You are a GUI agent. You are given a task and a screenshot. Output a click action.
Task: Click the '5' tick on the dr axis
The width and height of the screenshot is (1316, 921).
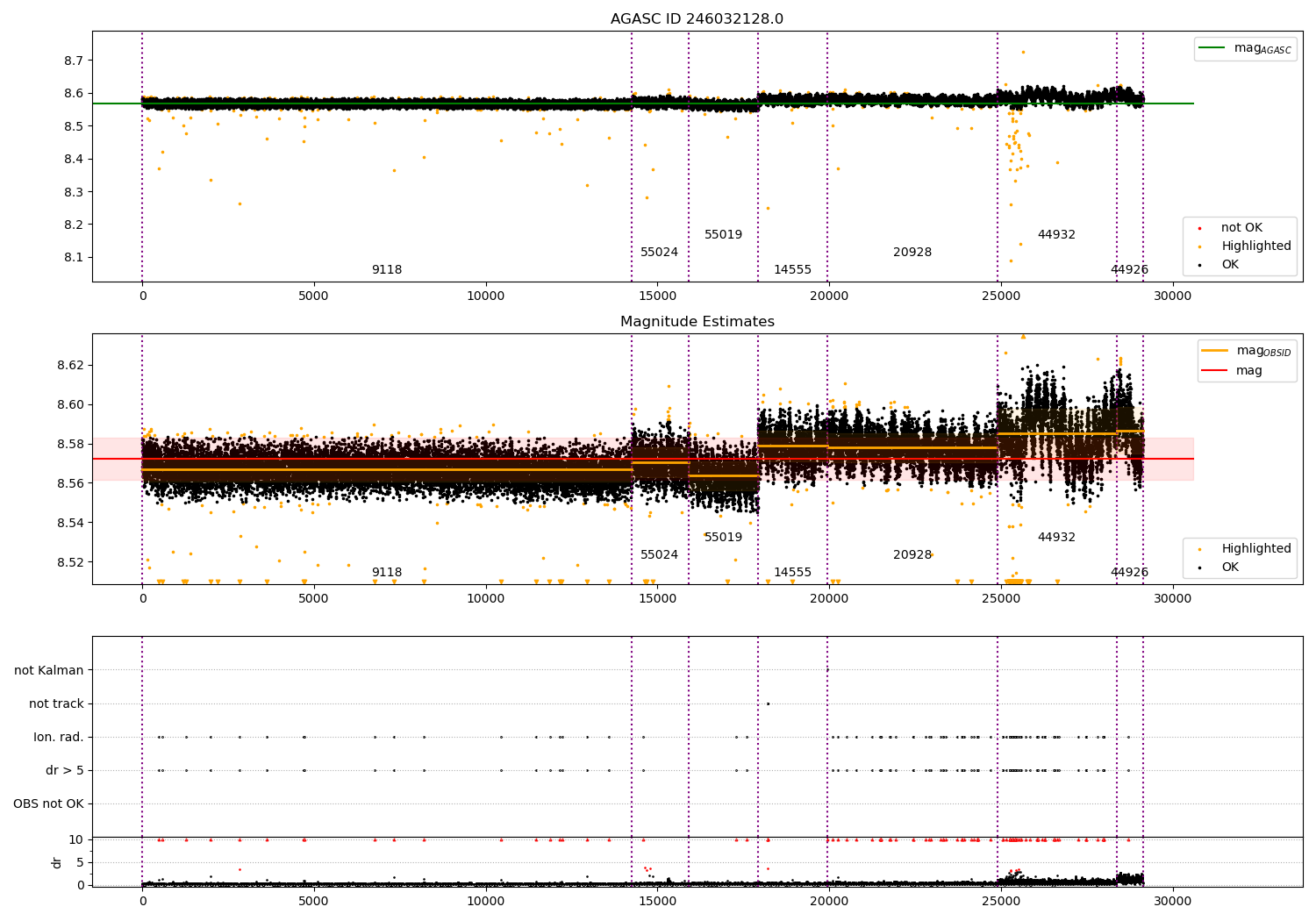pos(81,863)
